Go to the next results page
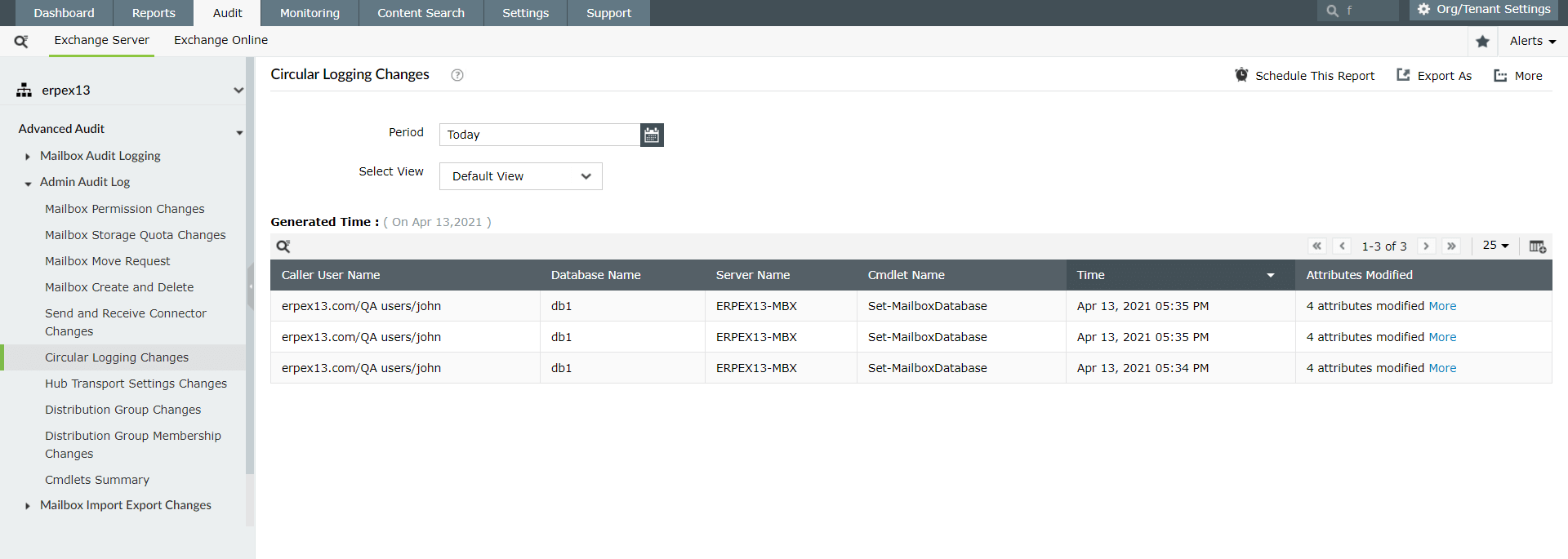Image resolution: width=1568 pixels, height=559 pixels. [1426, 246]
